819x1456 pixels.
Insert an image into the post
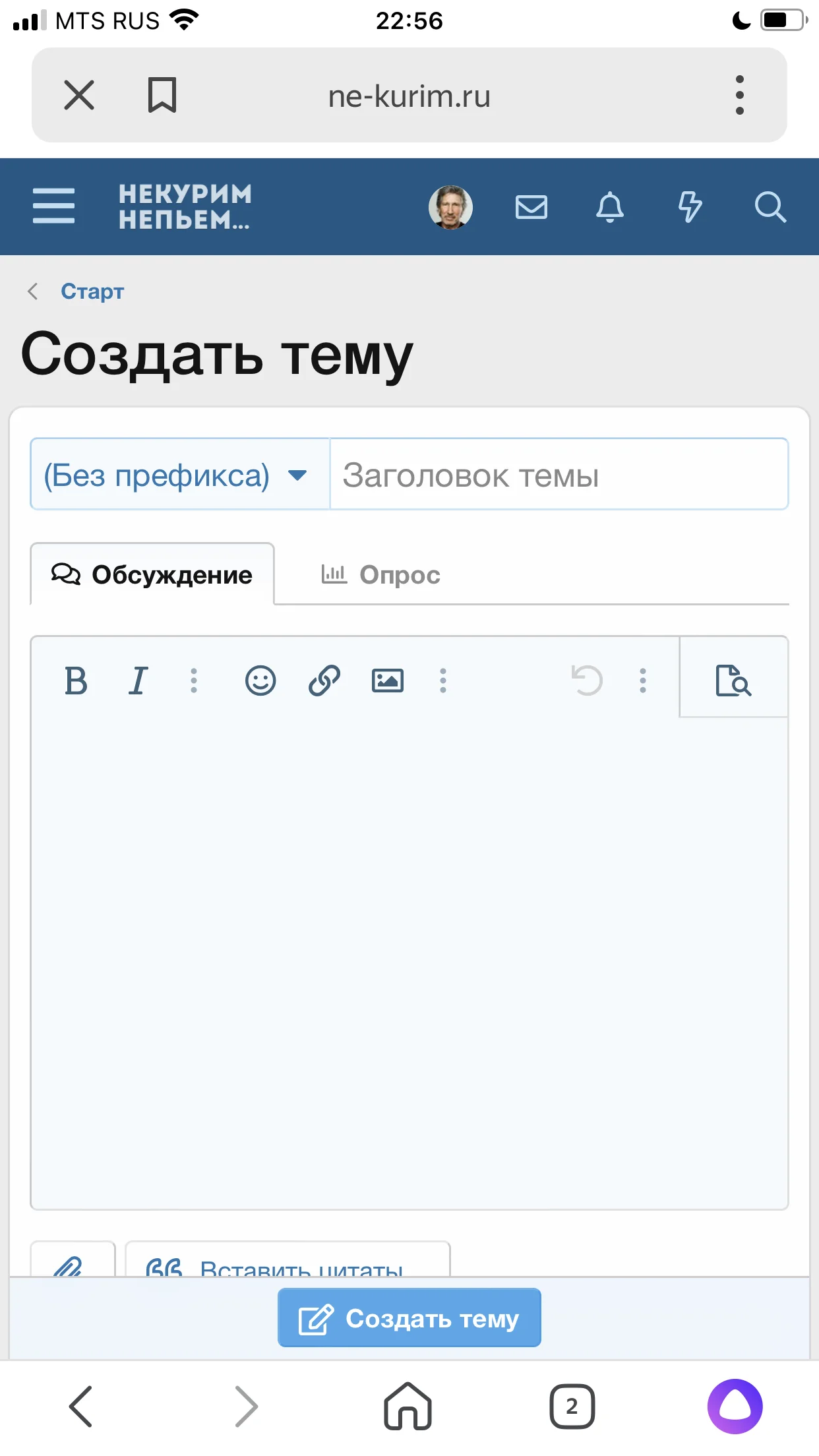(x=388, y=681)
